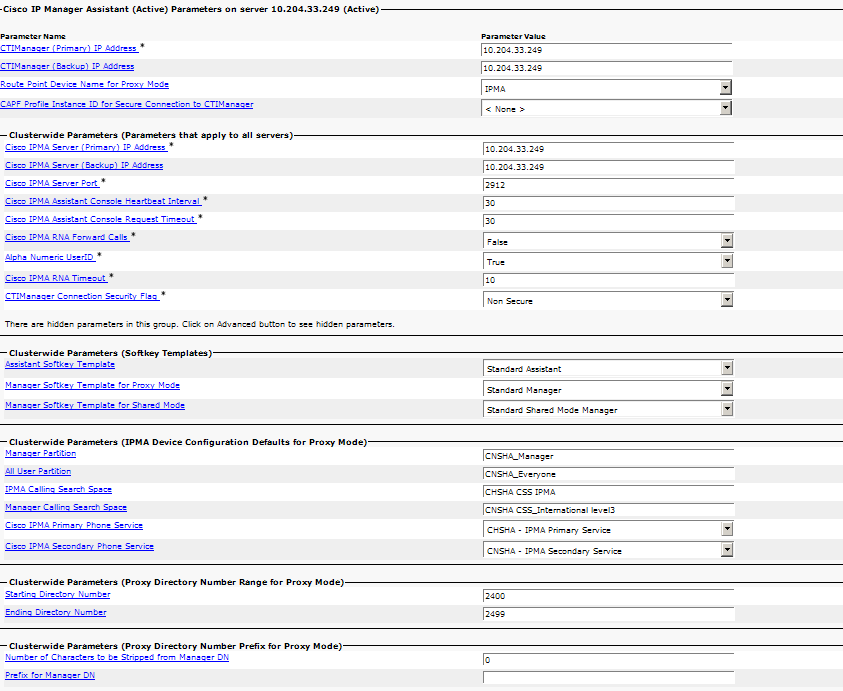The height and width of the screenshot is (691, 843).
Task: Focus IPMA Calling Search Space field
Action: coord(609,492)
